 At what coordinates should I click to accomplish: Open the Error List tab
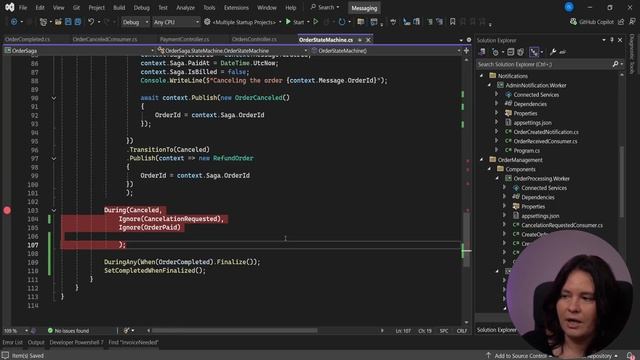12,342
